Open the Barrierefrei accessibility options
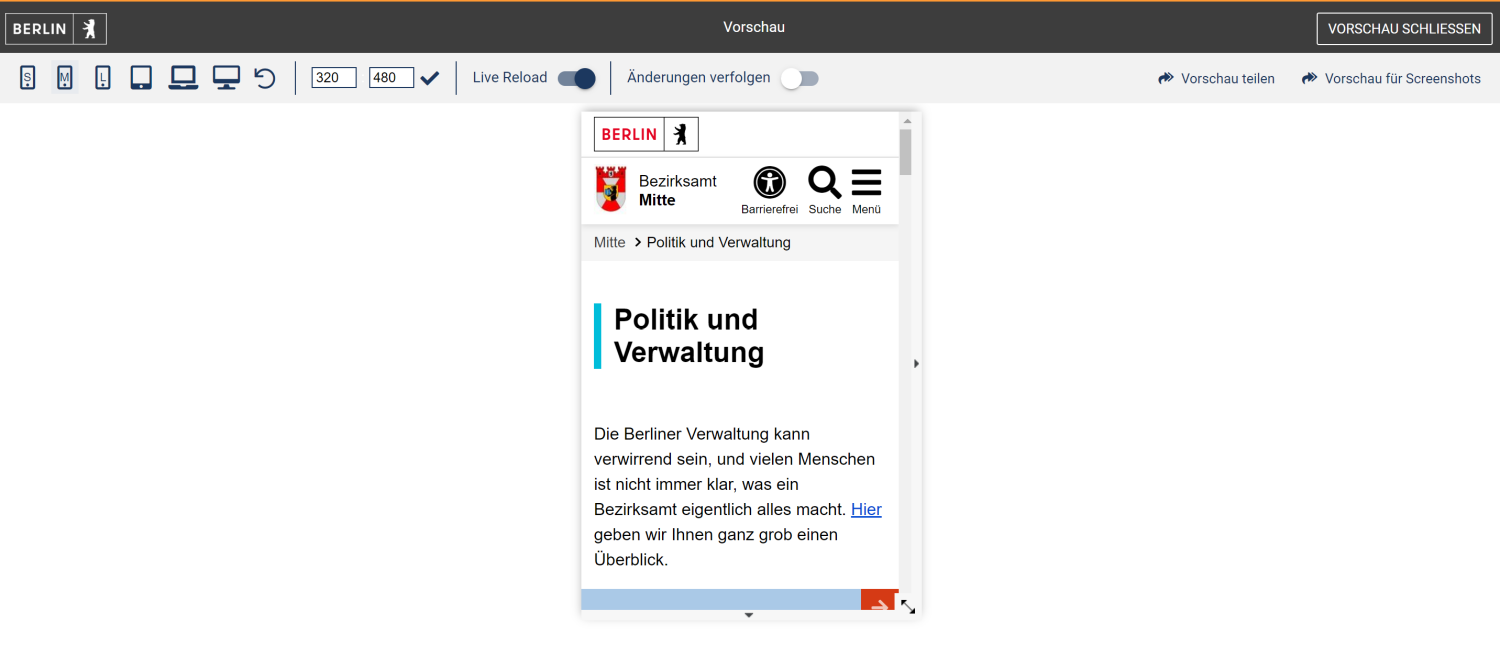 click(769, 183)
